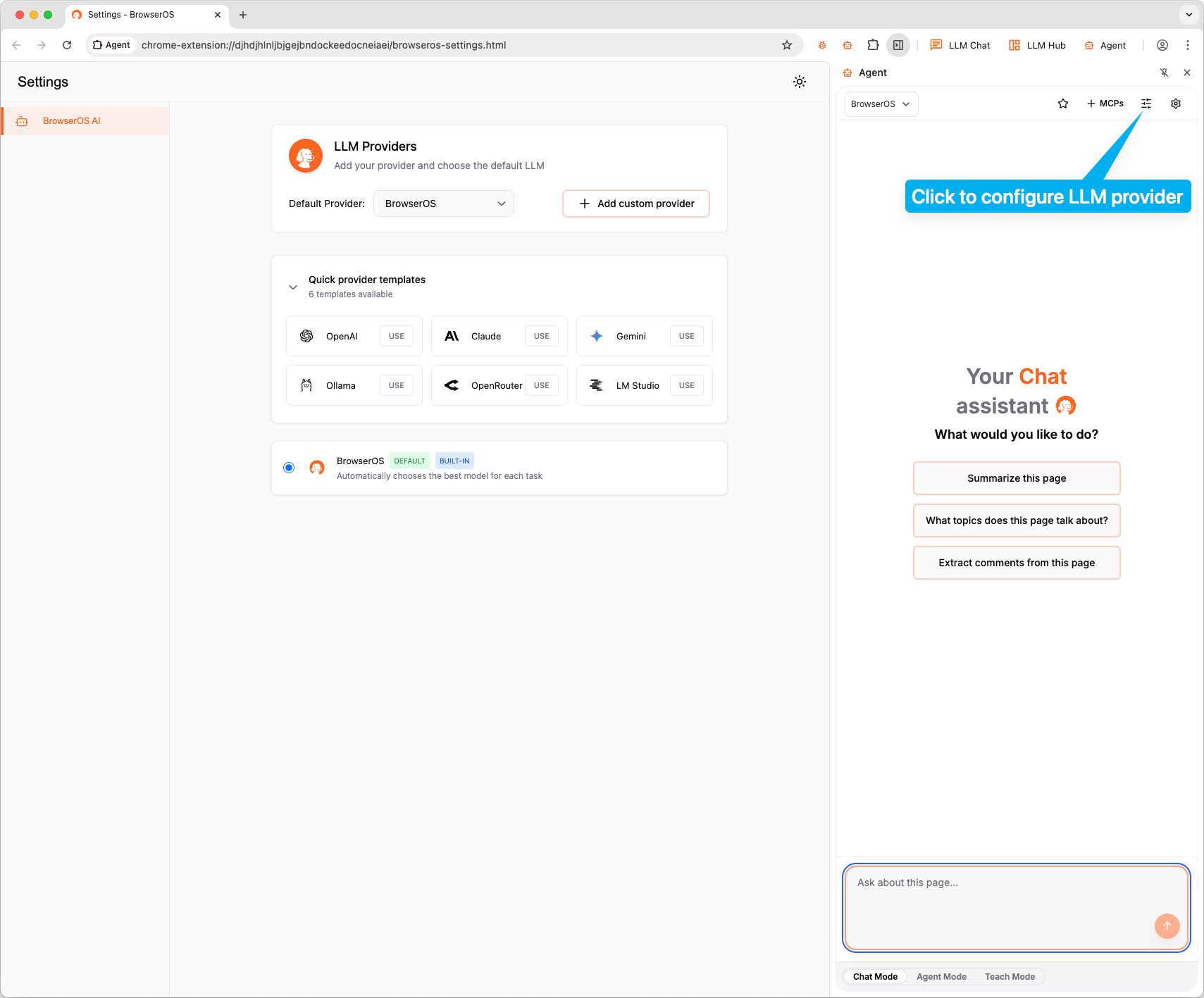The image size is (1204, 998).
Task: Open LLM Hub from toolbar
Action: [1037, 45]
